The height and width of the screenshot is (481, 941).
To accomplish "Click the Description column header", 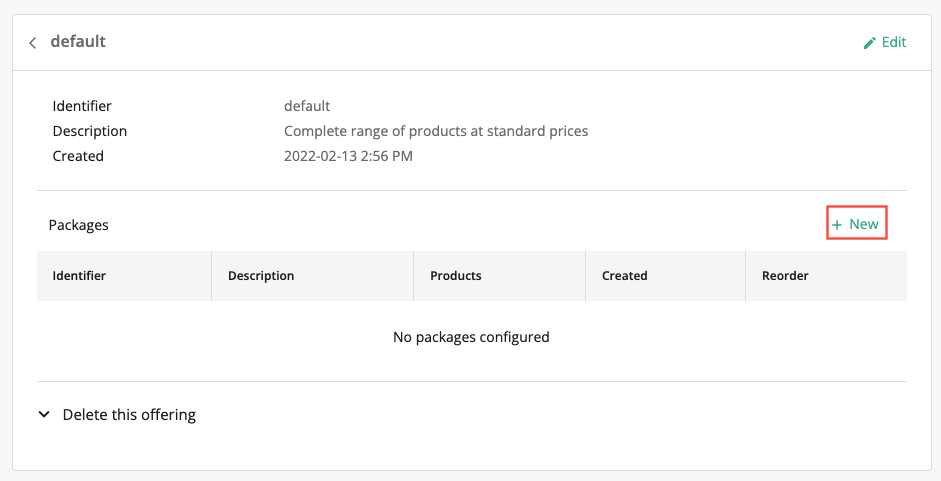I will (261, 276).
